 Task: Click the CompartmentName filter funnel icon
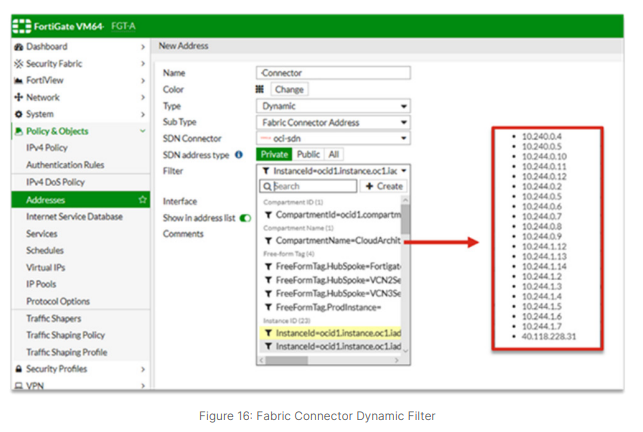click(268, 240)
